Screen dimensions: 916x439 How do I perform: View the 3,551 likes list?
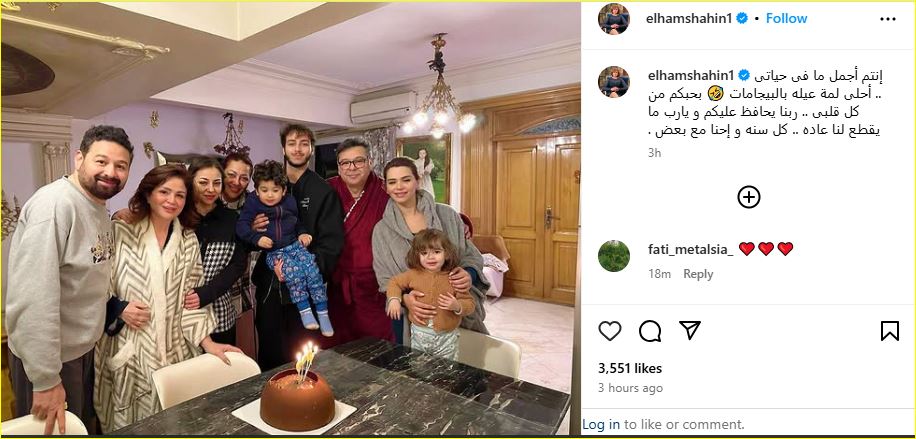pyautogui.click(x=630, y=368)
